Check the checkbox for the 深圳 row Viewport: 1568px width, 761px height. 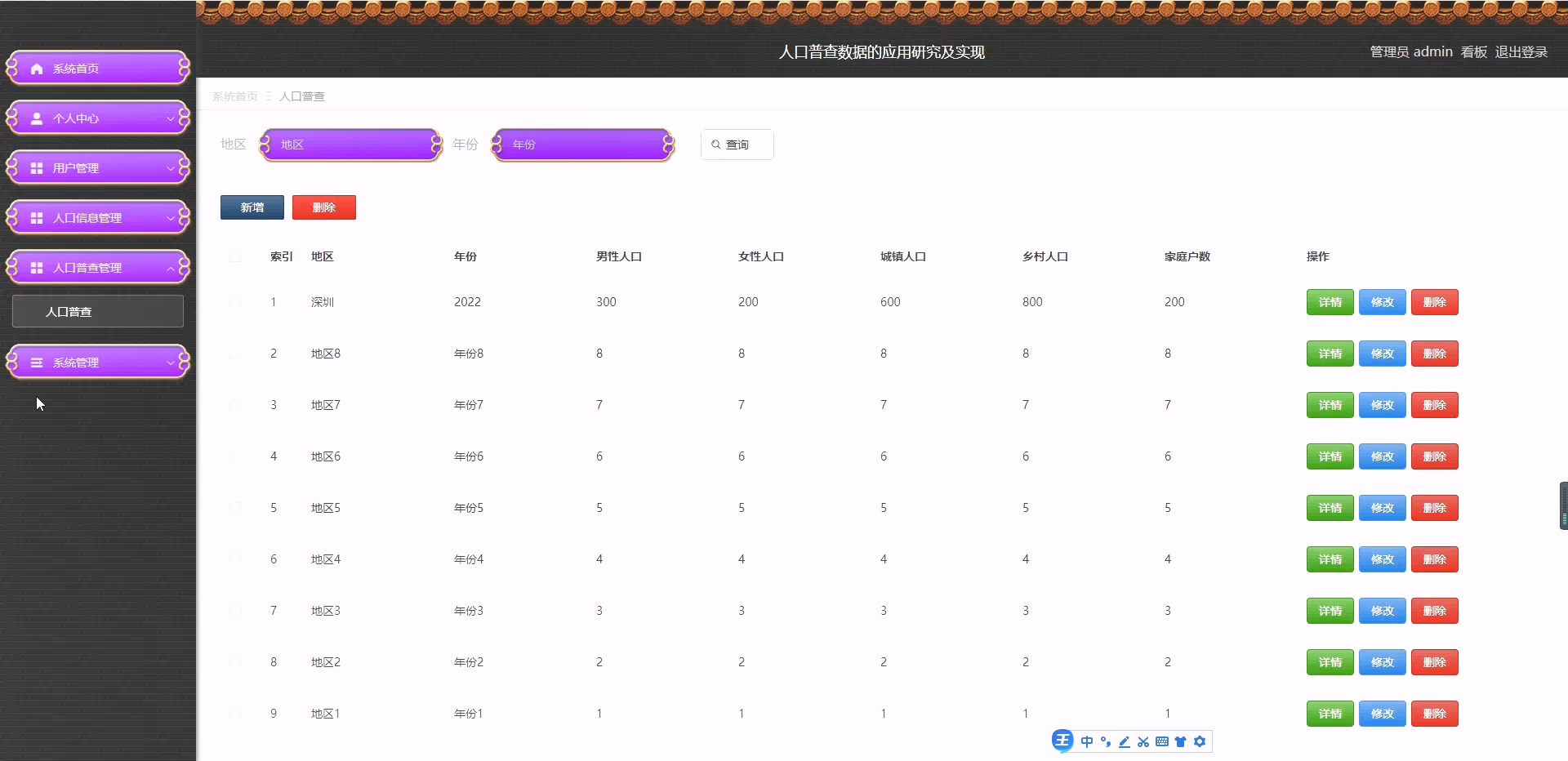(x=236, y=302)
